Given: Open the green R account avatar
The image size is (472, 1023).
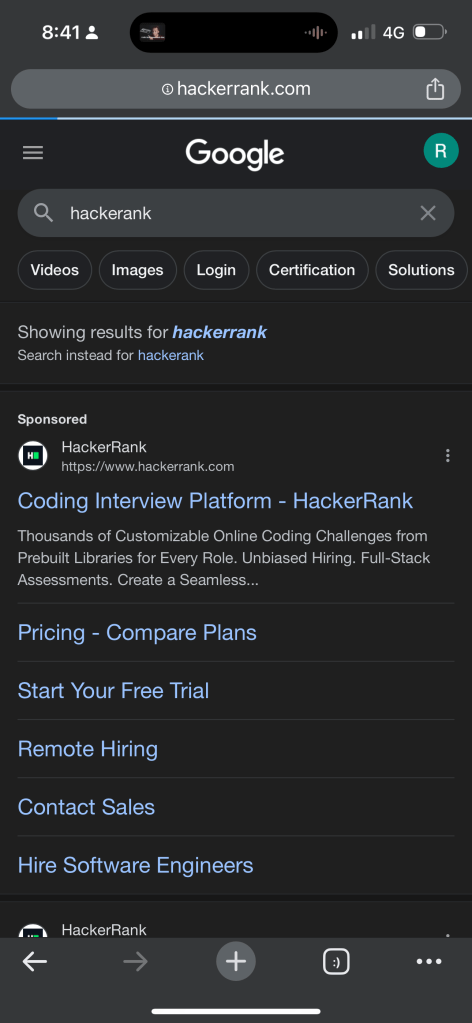Looking at the screenshot, I should 441,151.
